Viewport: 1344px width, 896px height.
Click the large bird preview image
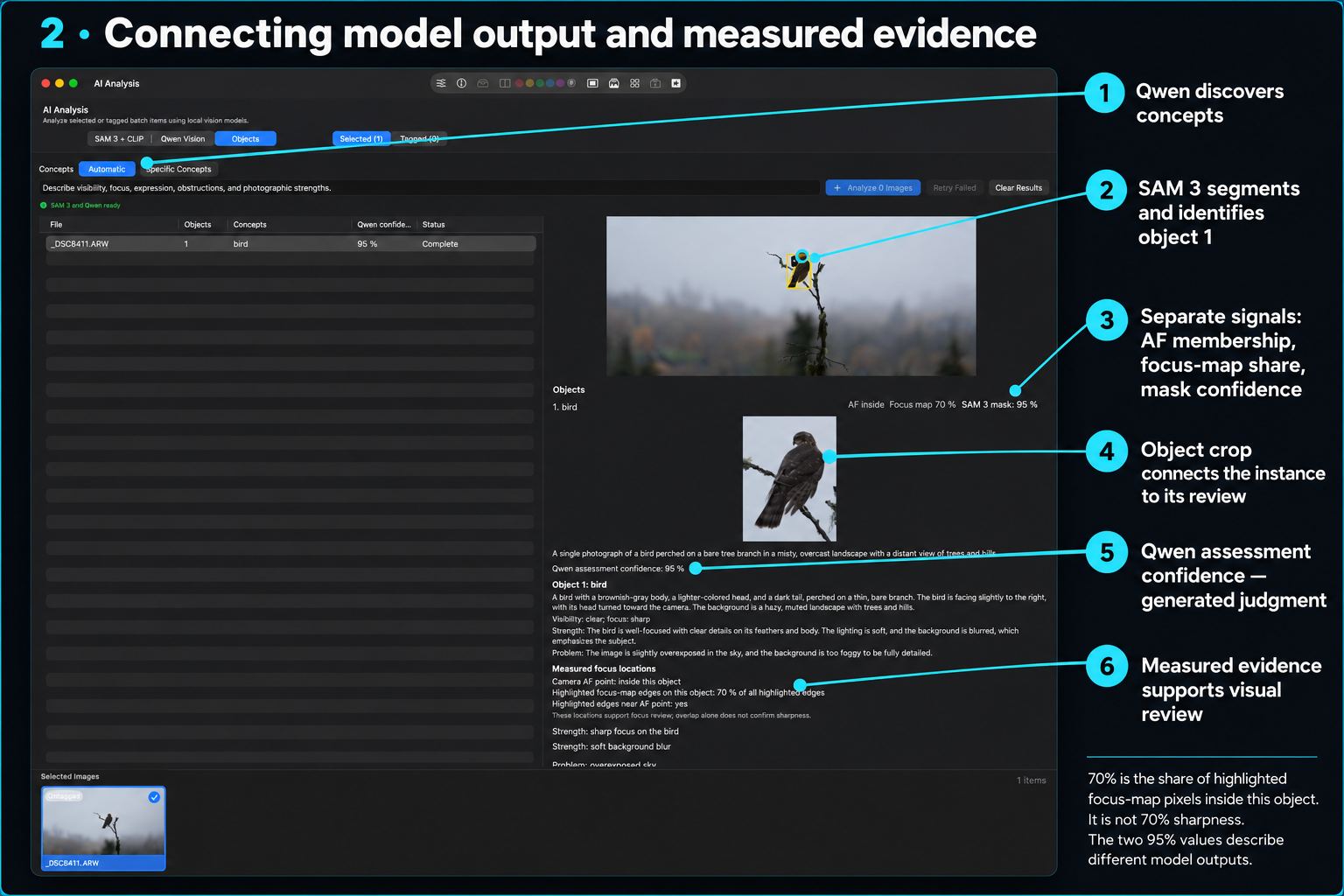pos(791,296)
